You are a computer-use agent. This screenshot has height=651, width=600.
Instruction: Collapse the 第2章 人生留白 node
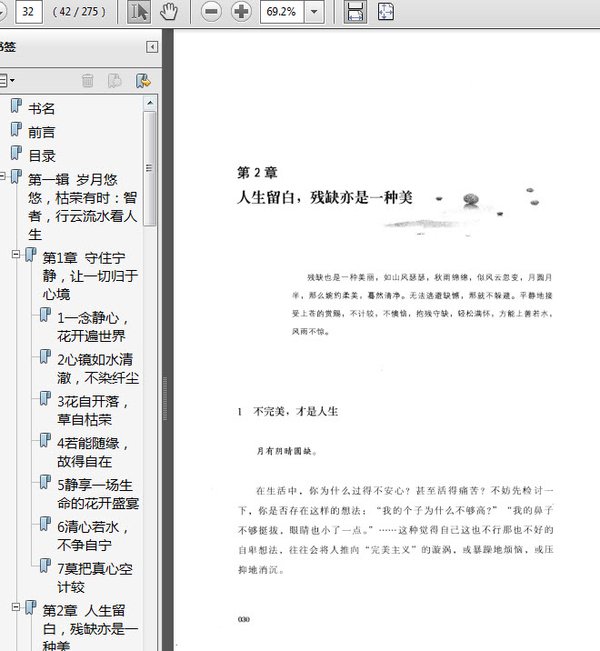point(16,607)
